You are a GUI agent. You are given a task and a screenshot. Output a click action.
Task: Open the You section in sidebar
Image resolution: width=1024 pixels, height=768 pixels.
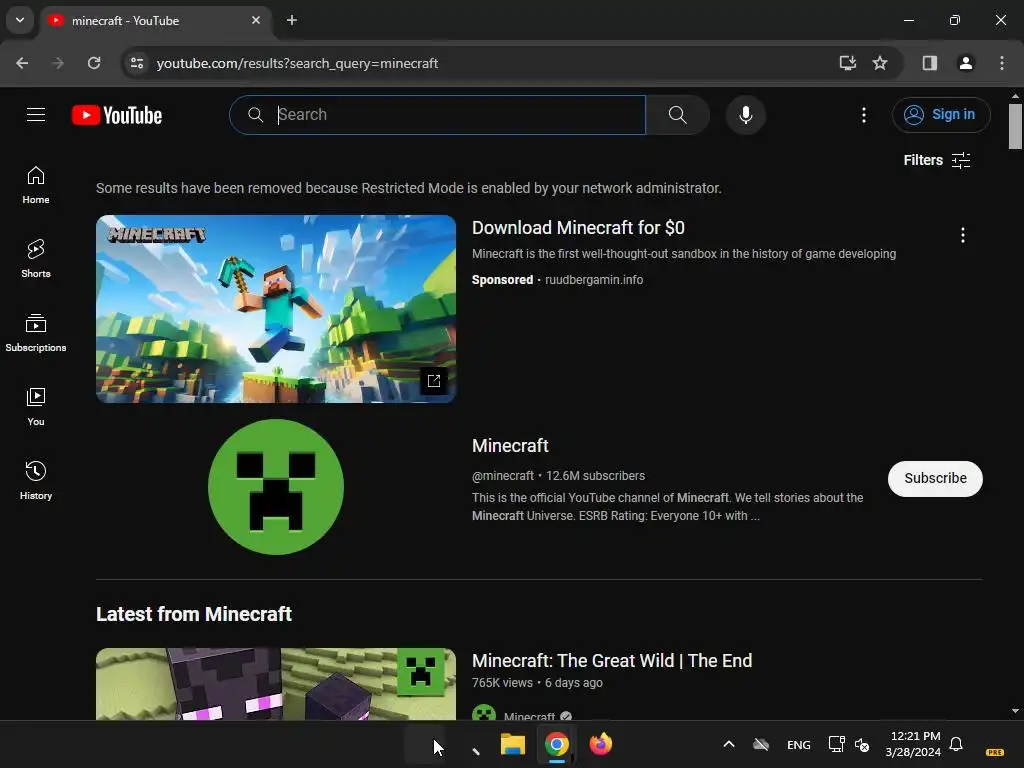pos(36,407)
